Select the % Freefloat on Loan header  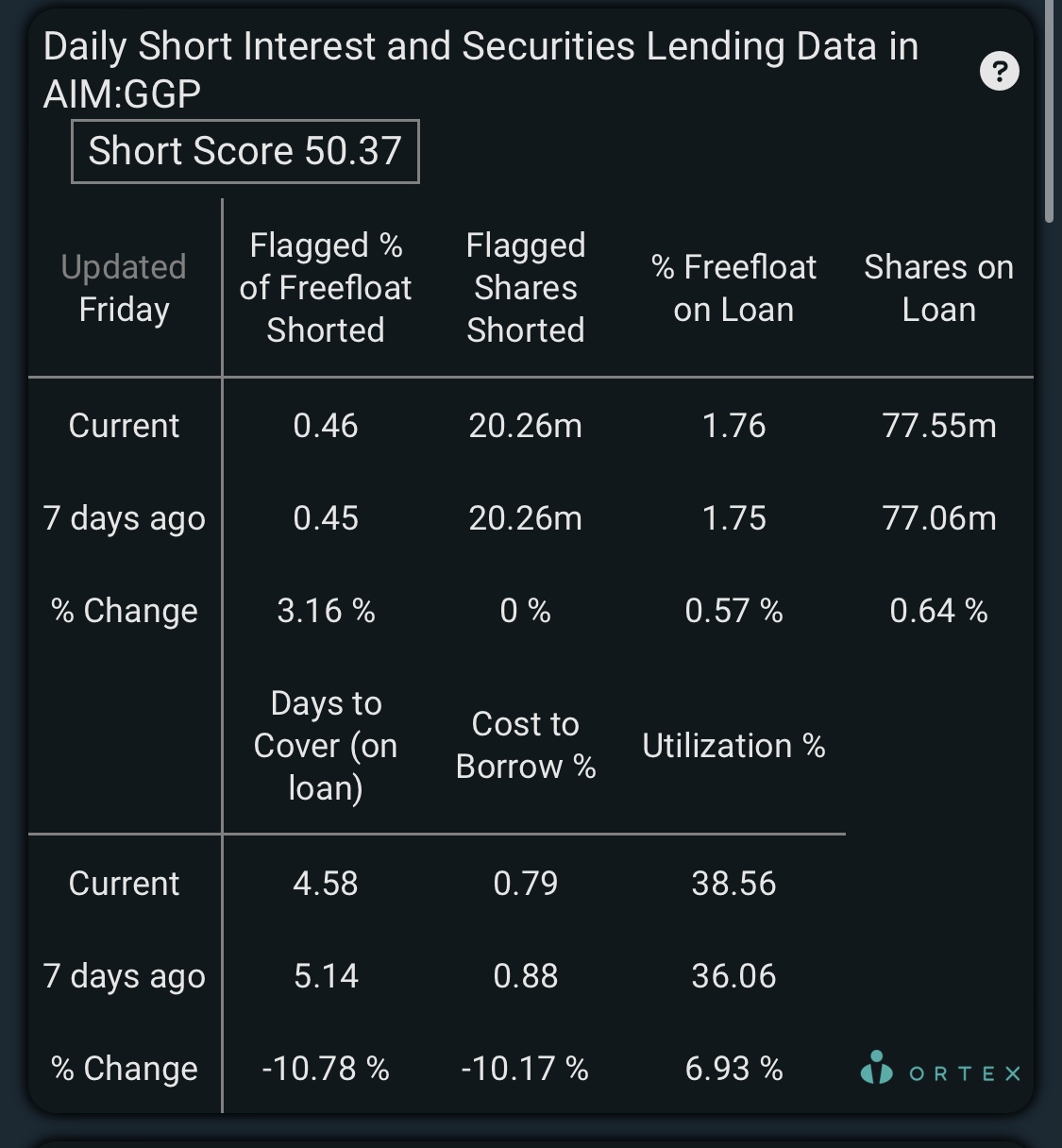click(x=733, y=288)
